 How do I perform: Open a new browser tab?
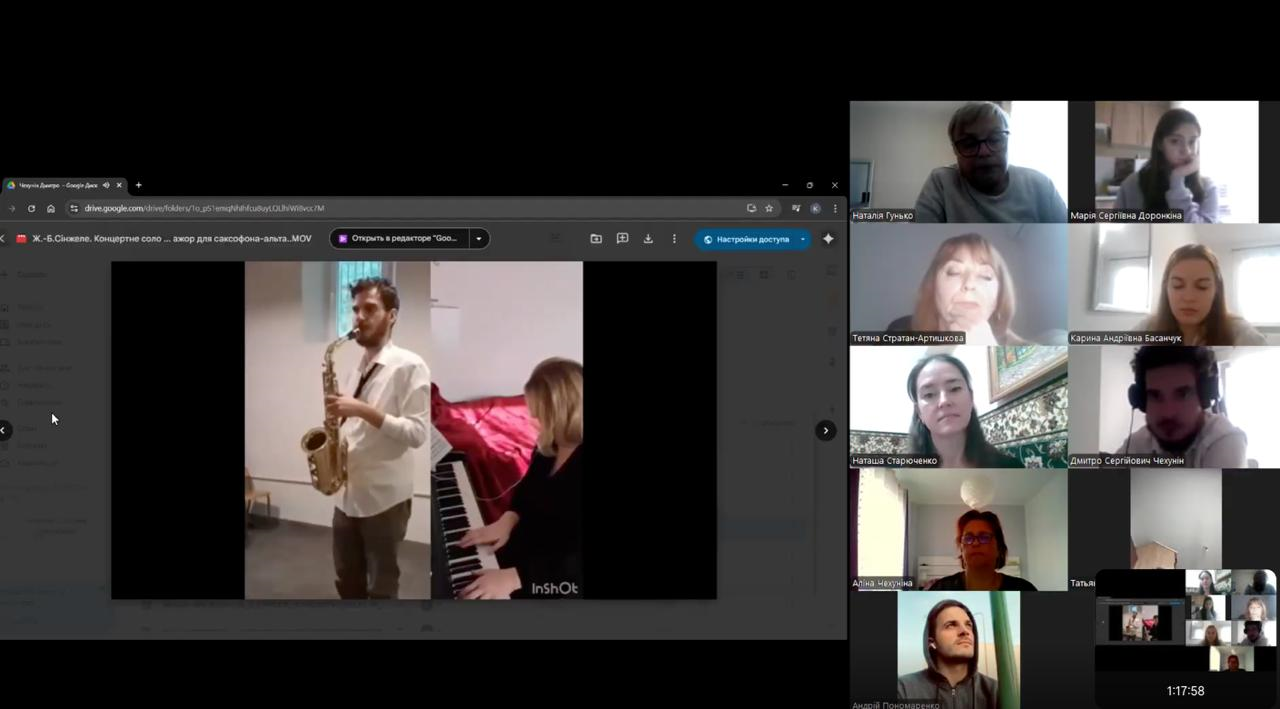(138, 185)
